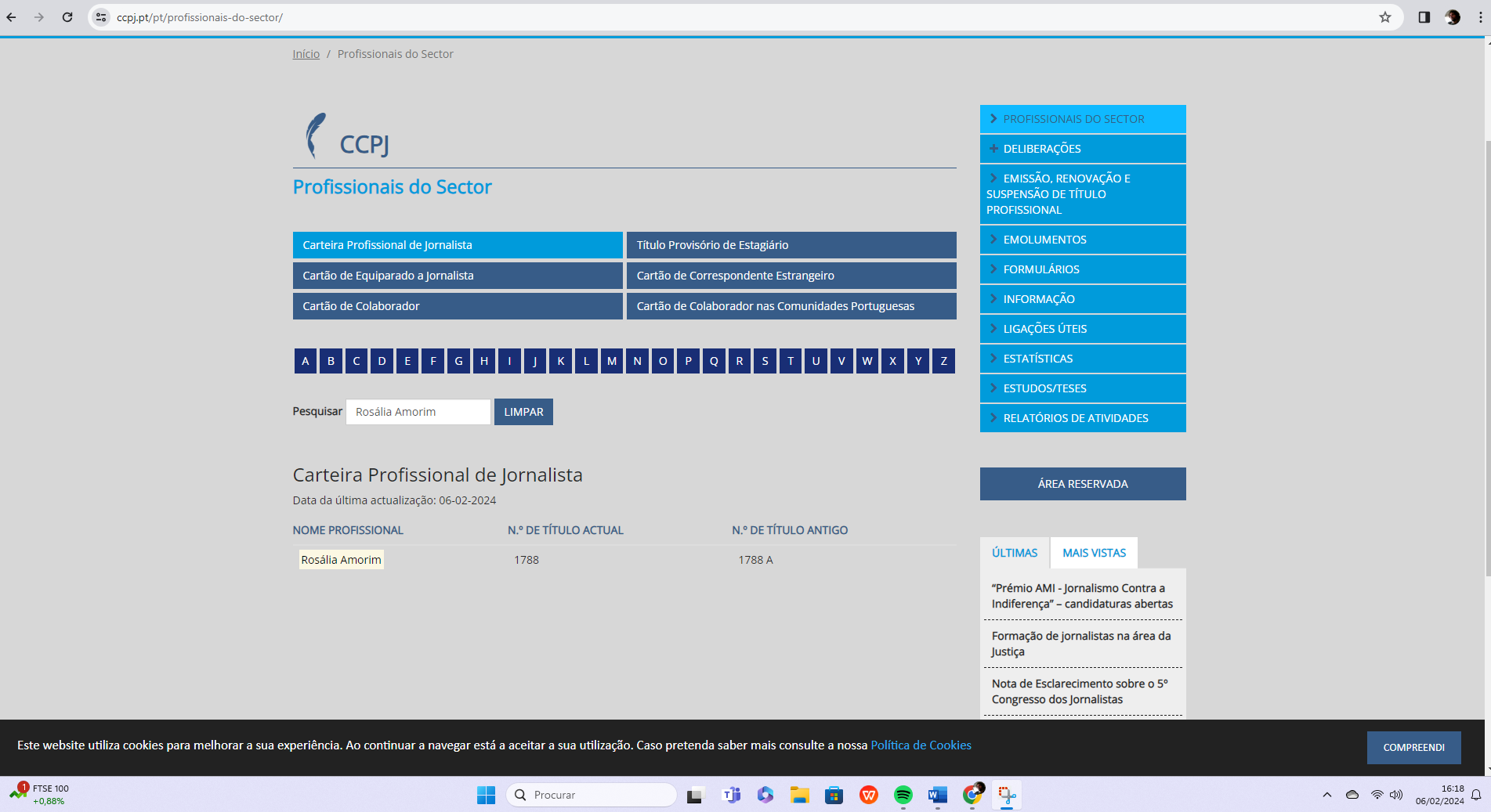Switch to the Últimas tab

pyautogui.click(x=1014, y=553)
